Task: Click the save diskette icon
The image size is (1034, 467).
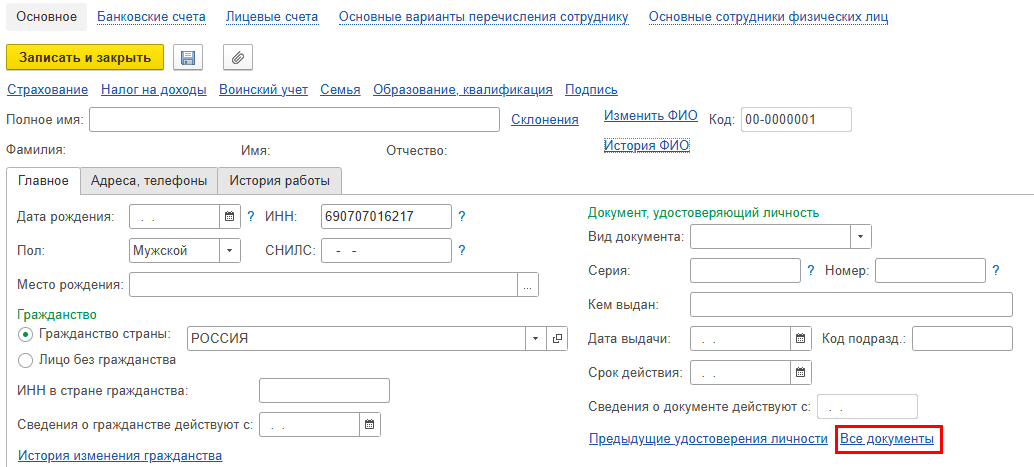Action: click(x=187, y=58)
